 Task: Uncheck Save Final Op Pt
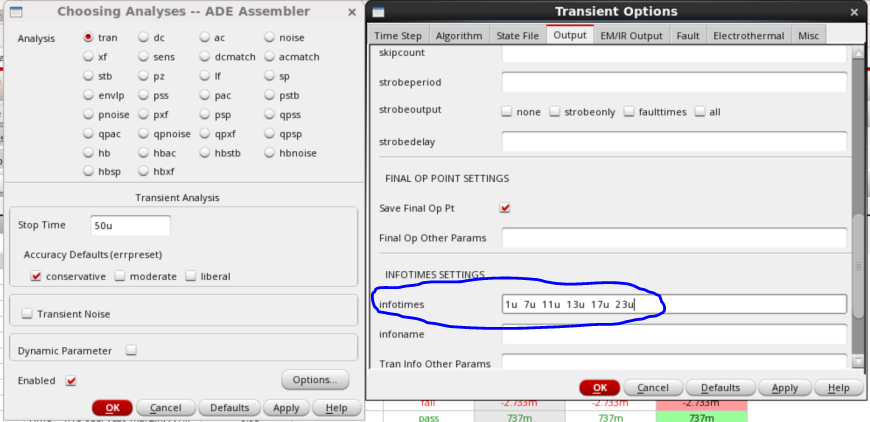click(x=505, y=208)
